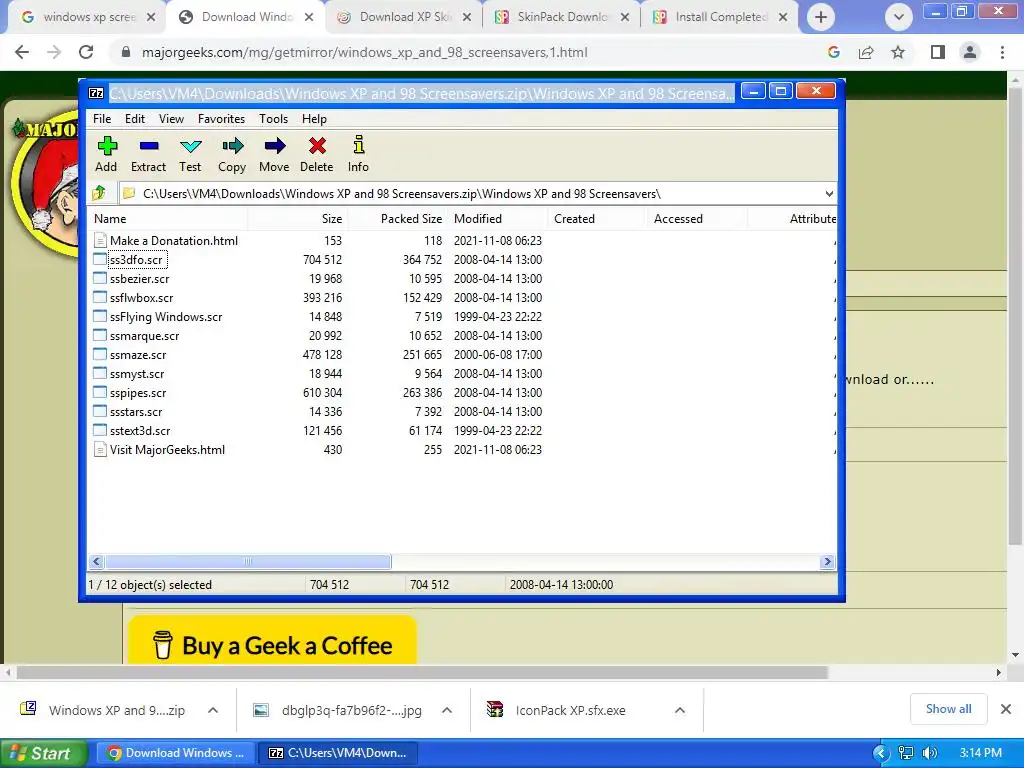Open the Favorites menu
Screen dimensions: 1024x768
click(221, 119)
